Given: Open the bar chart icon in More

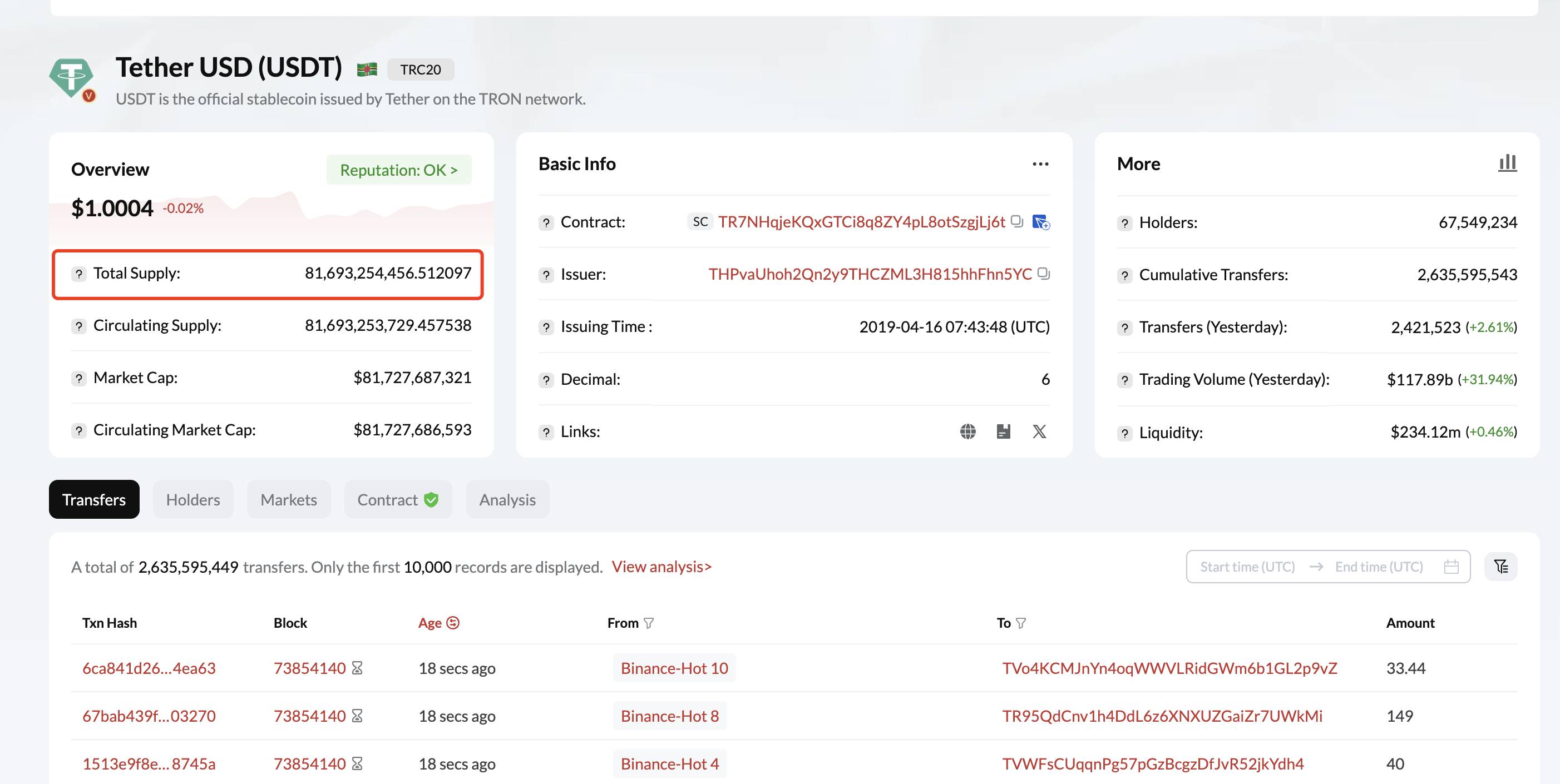Looking at the screenshot, I should coord(1507,163).
